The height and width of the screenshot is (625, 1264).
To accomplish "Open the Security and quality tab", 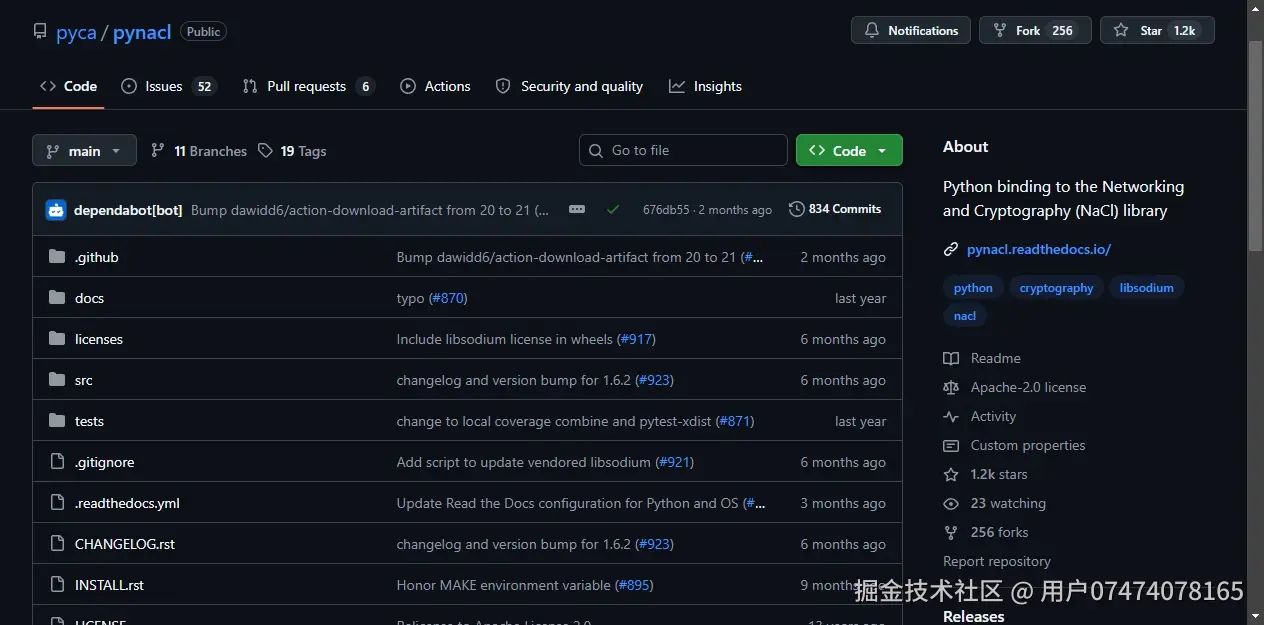I will pyautogui.click(x=569, y=86).
